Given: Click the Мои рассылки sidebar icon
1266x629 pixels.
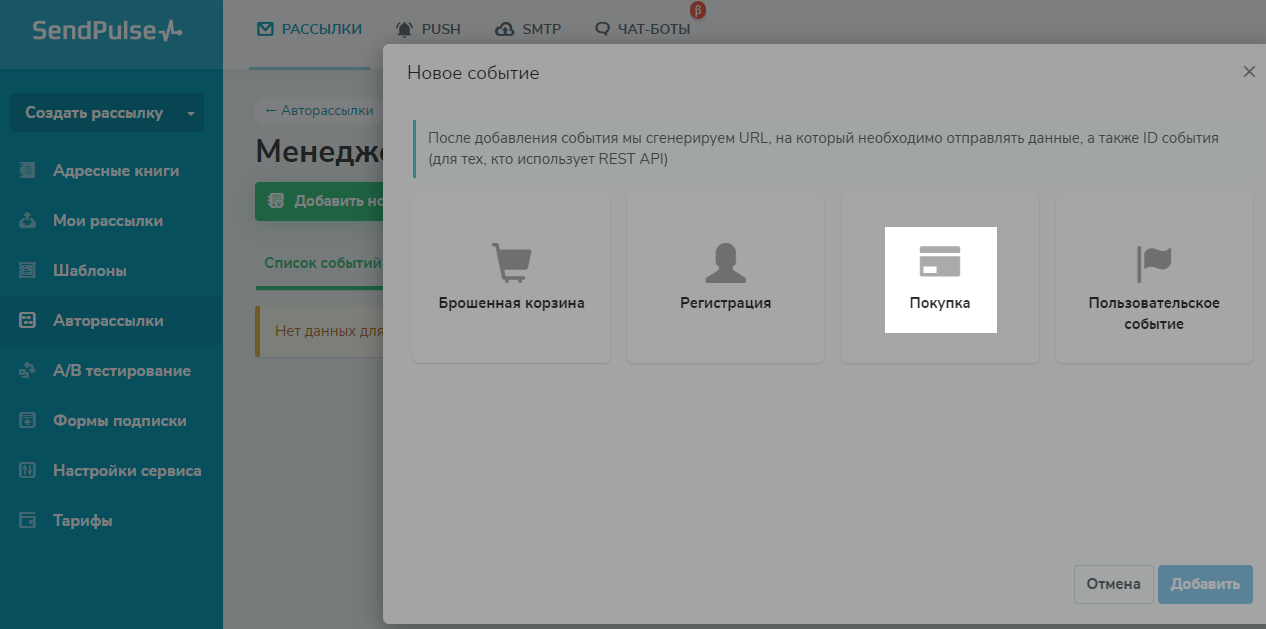Looking at the screenshot, I should tap(28, 221).
